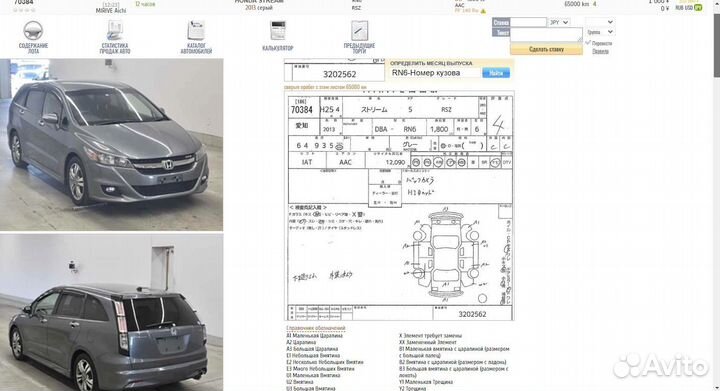Toggle the Перевести checkmark

click(x=588, y=43)
